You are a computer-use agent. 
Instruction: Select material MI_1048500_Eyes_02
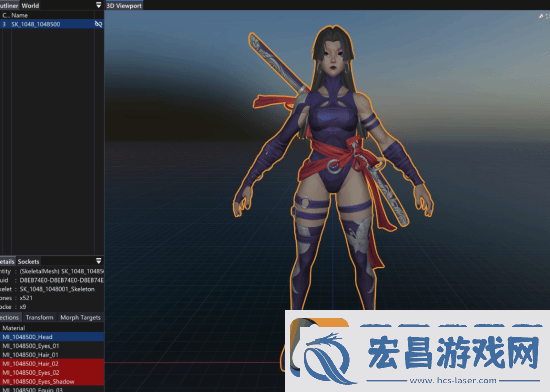coord(52,372)
